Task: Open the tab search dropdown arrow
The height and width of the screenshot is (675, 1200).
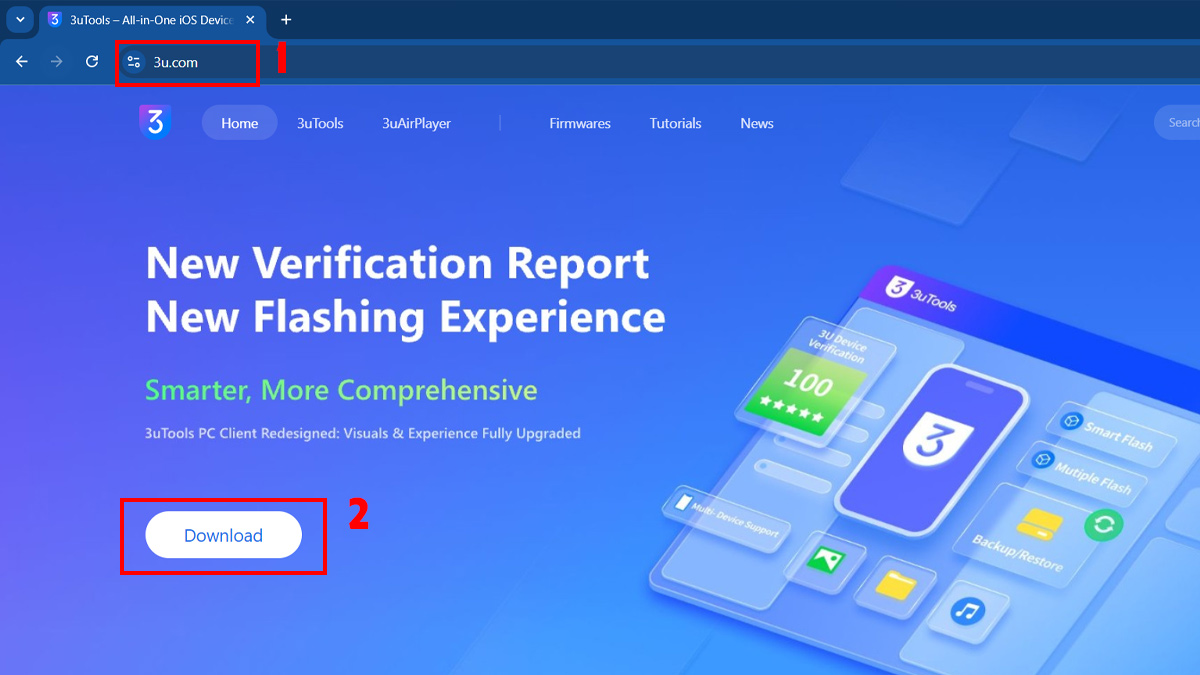Action: [x=19, y=20]
